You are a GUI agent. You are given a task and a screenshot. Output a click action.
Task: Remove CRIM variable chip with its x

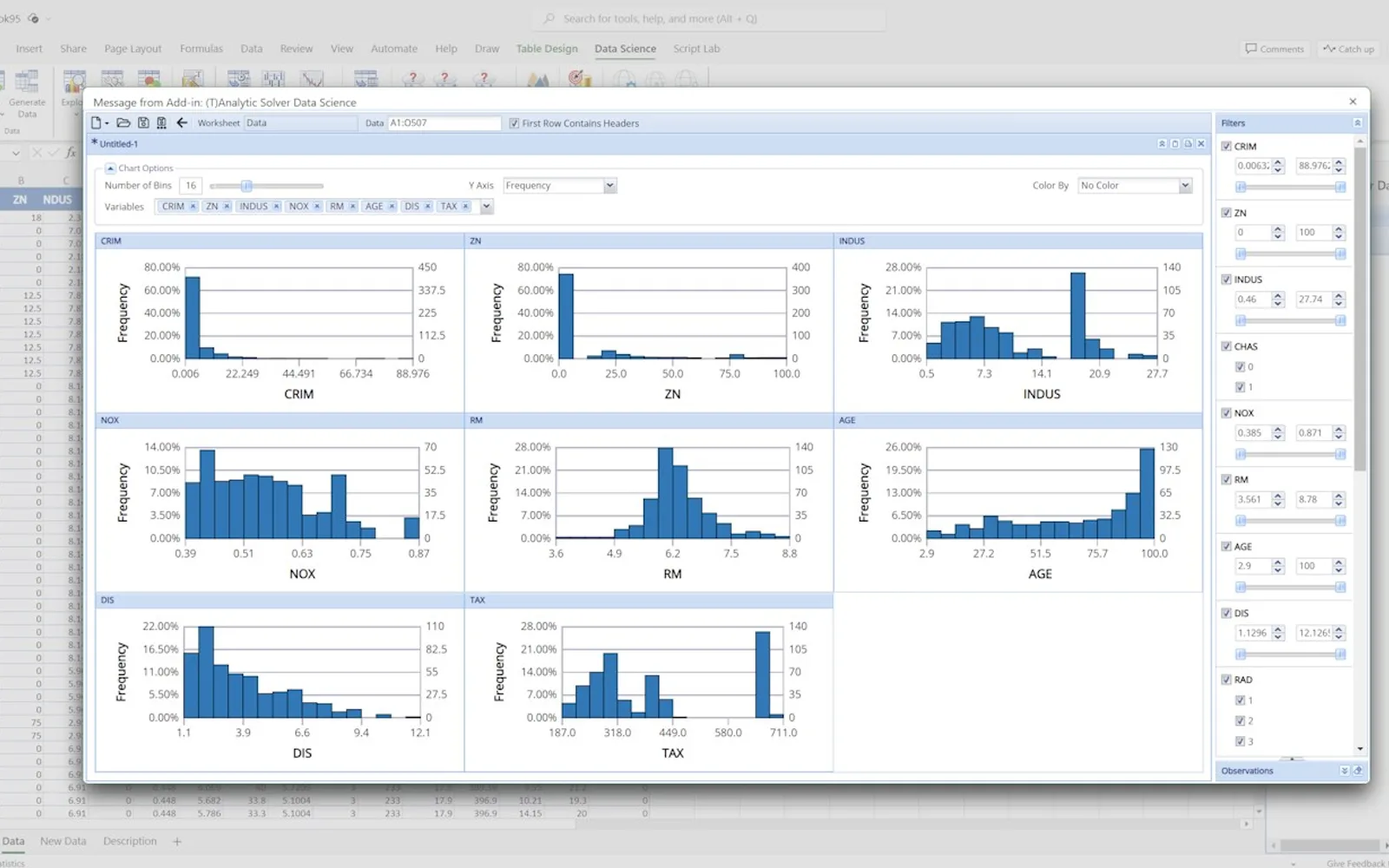click(193, 207)
